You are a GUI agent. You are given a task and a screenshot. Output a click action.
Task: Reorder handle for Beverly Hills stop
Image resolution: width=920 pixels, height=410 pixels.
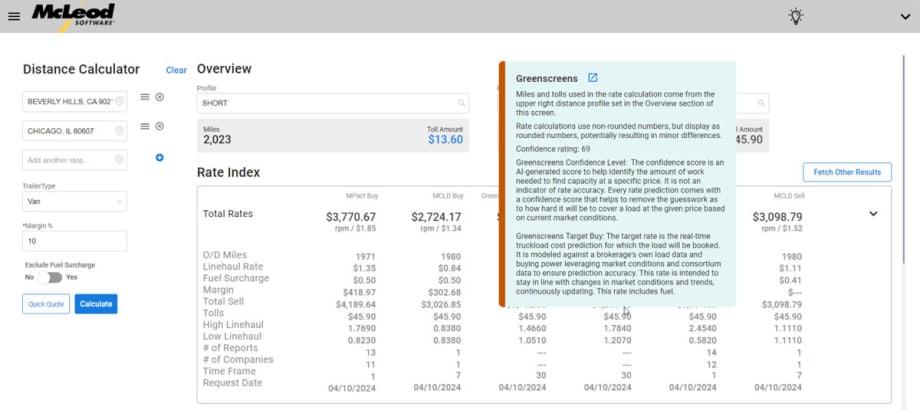pos(145,97)
